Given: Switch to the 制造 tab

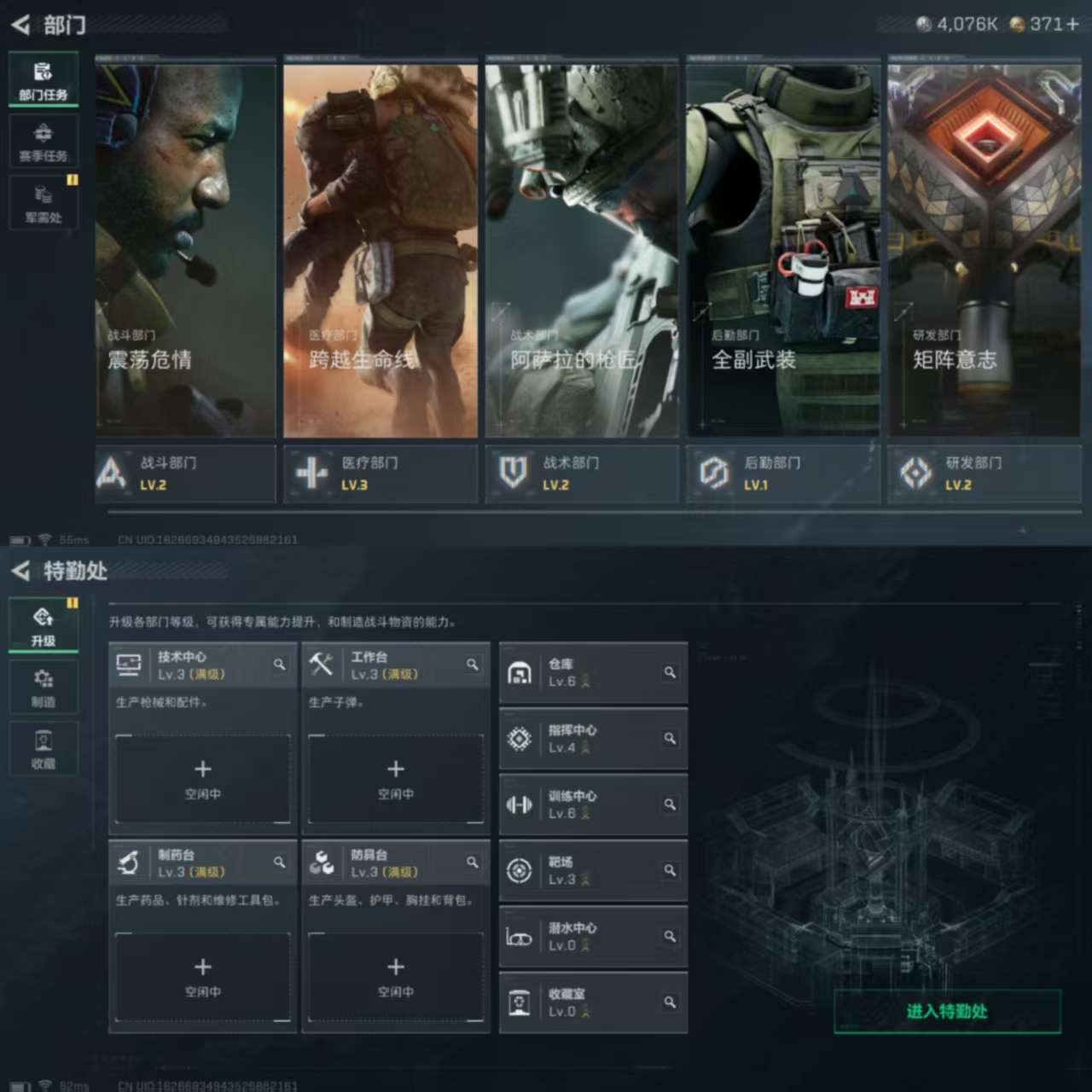Looking at the screenshot, I should (x=44, y=688).
